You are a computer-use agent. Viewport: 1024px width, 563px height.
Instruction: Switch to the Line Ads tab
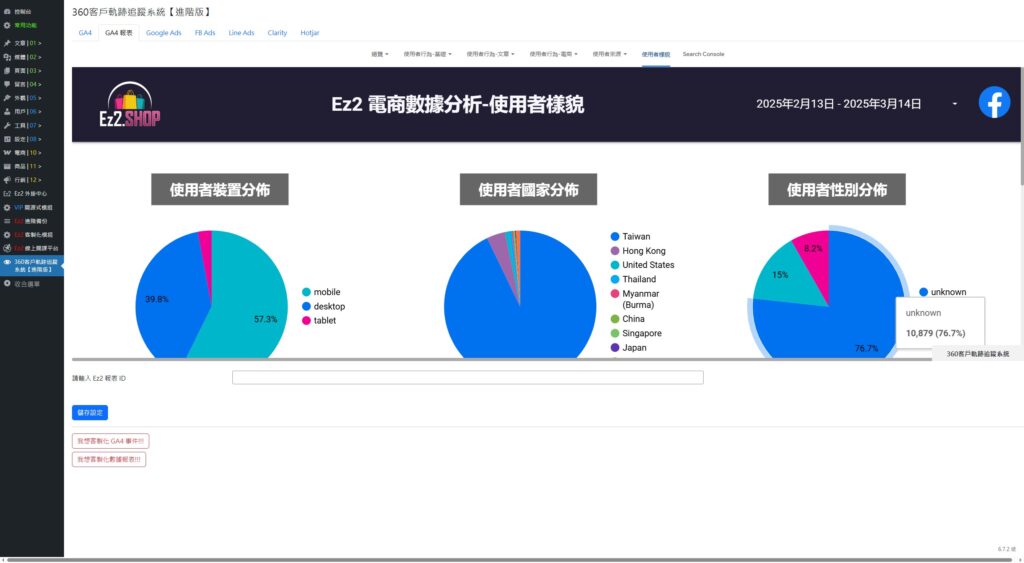pos(241,33)
